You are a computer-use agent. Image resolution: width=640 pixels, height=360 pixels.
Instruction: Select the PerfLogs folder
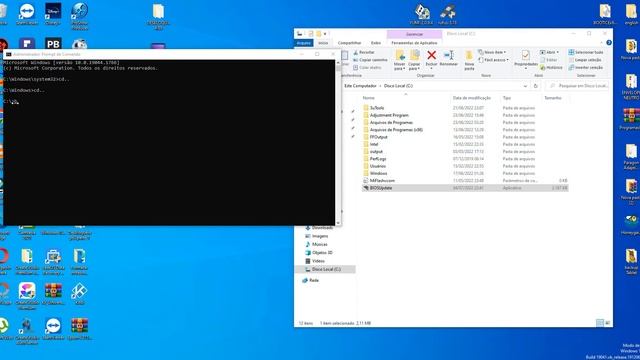(x=378, y=159)
